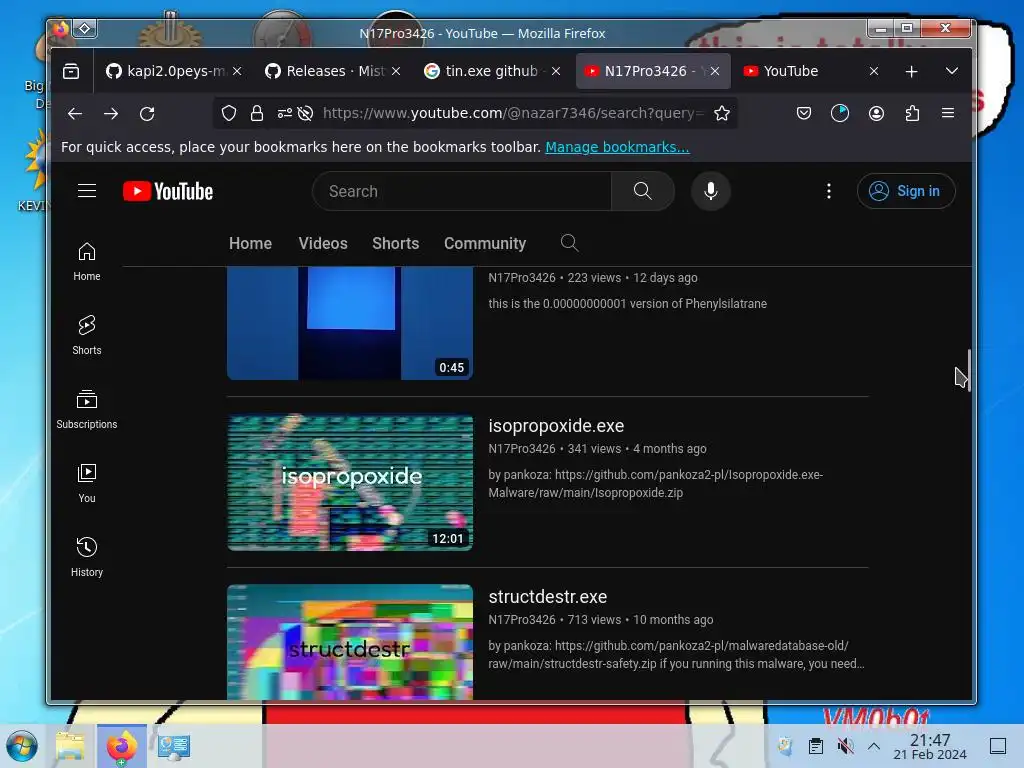Open History in the YouTube sidebar
This screenshot has width=1024, height=768.
(87, 556)
